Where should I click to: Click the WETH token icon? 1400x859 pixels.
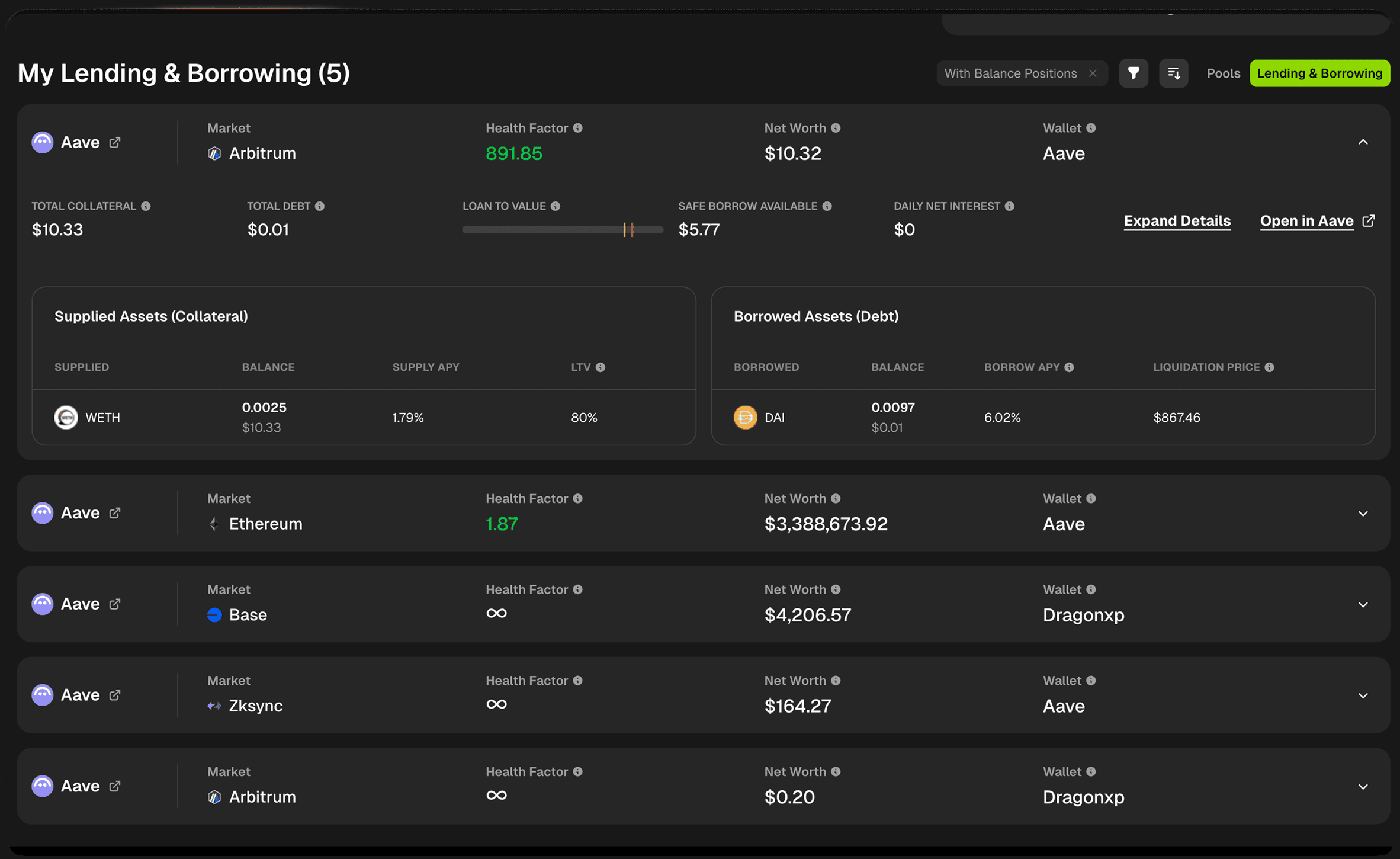(66, 417)
